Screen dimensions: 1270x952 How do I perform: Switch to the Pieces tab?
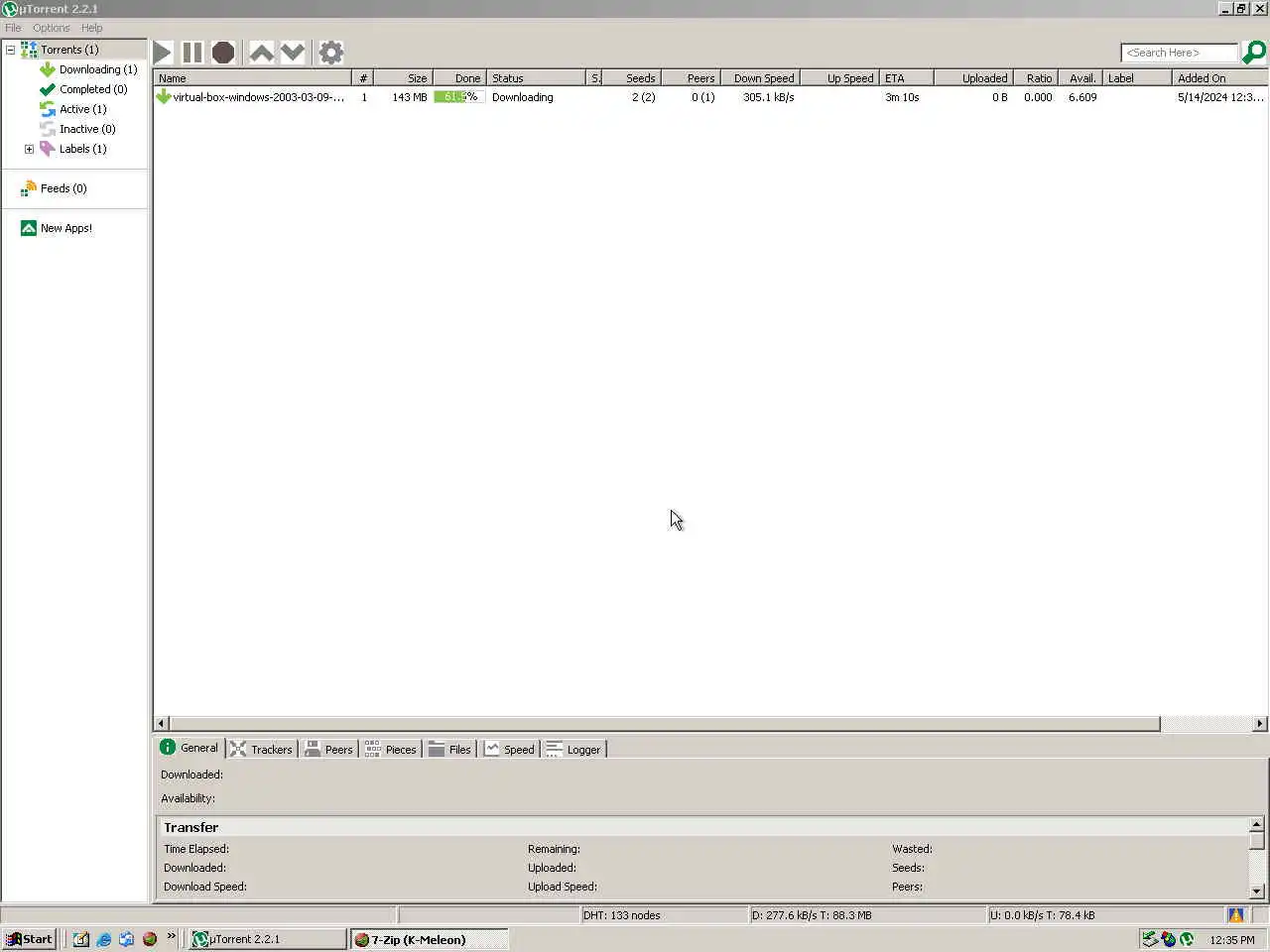[x=391, y=749]
